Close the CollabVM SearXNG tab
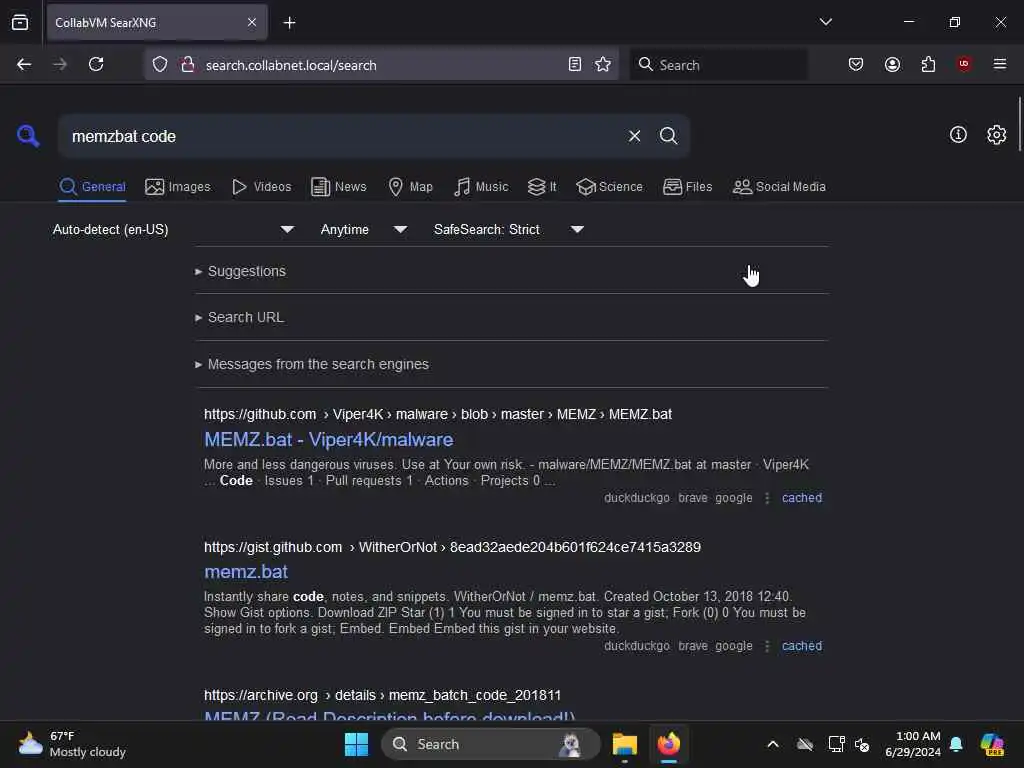Viewport: 1024px width, 768px height. 252,22
